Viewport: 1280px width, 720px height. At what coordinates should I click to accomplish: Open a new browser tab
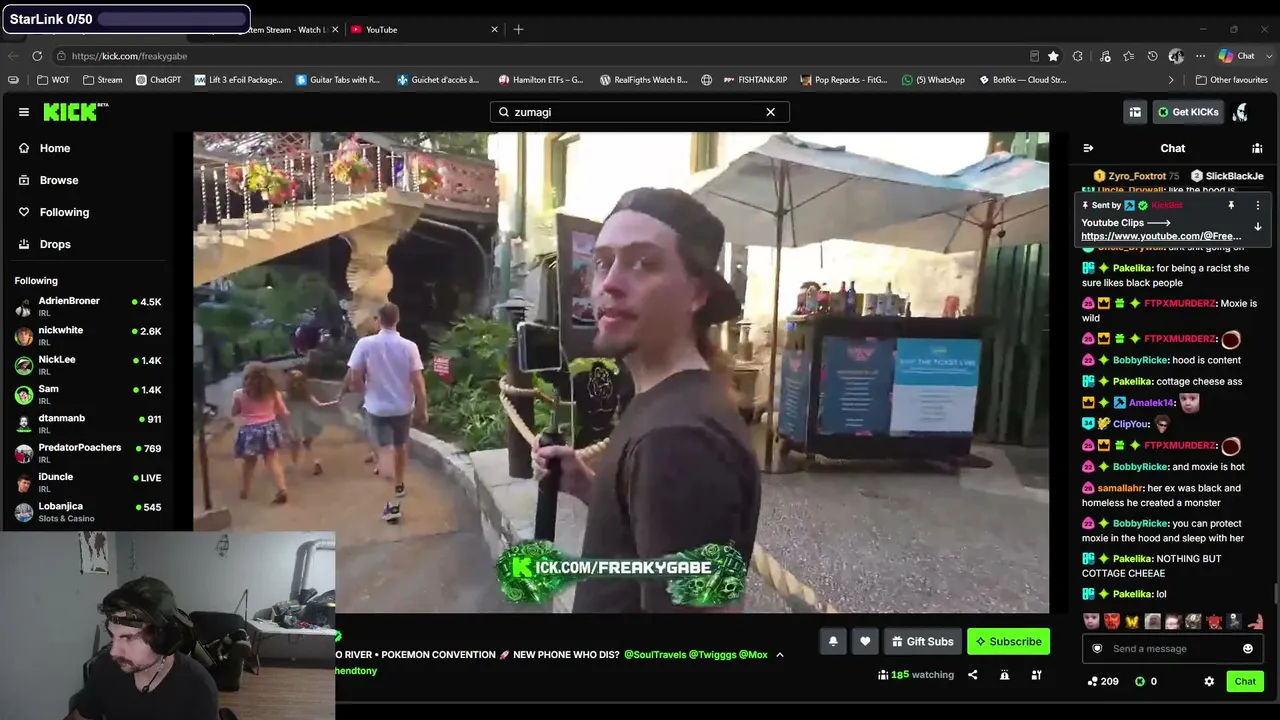(518, 30)
